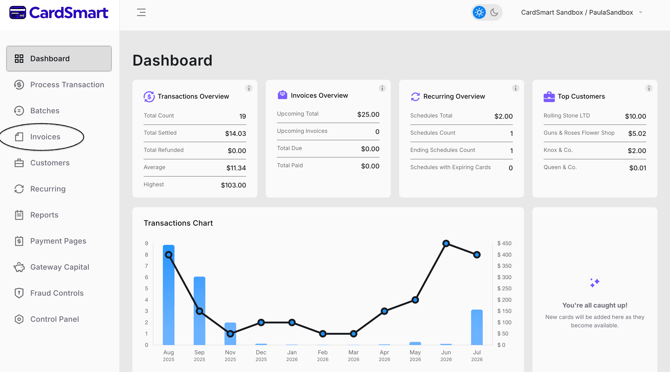
Task: Select Rolling Stone LTD customer row
Action: coord(594,116)
